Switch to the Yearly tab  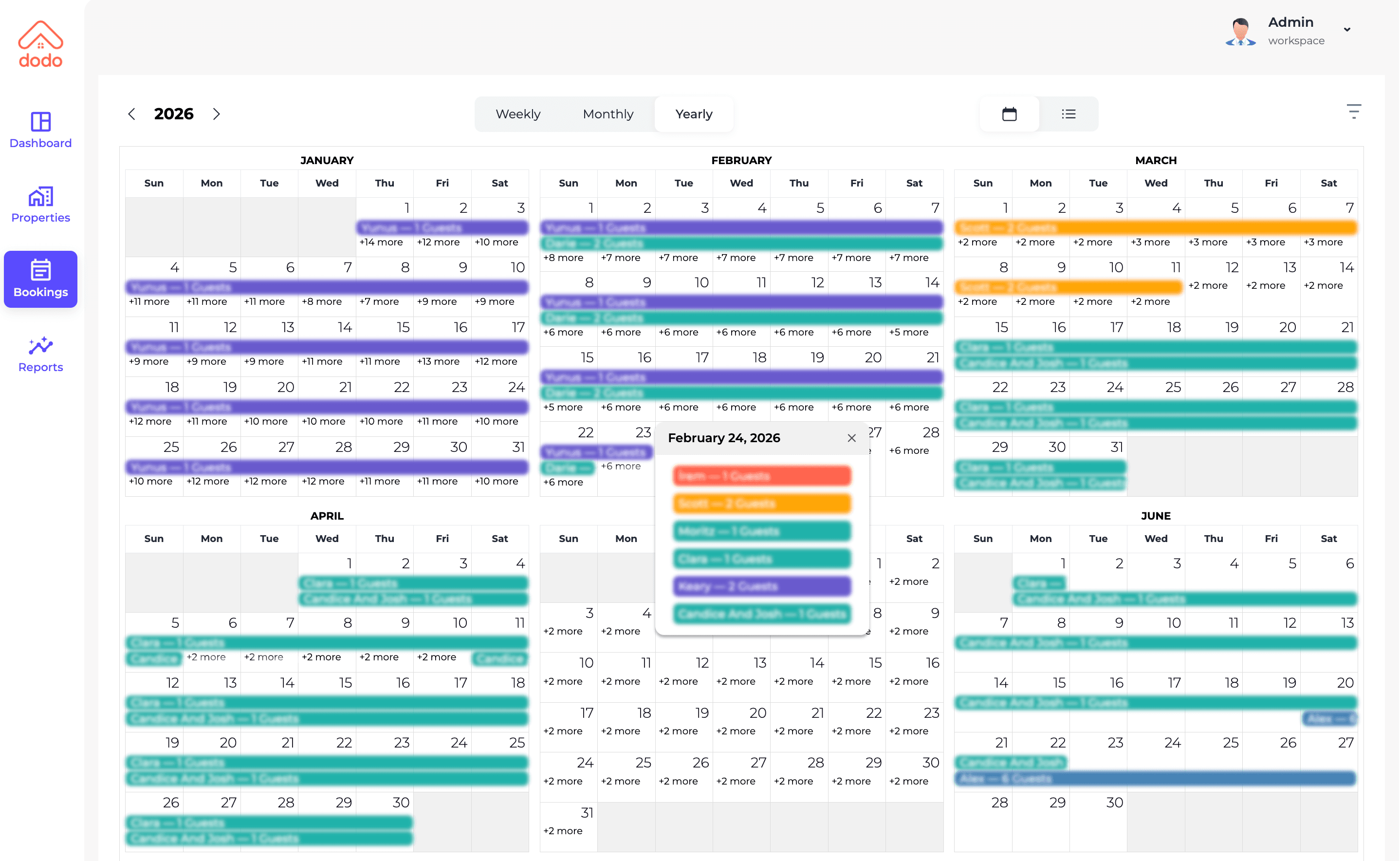point(694,114)
